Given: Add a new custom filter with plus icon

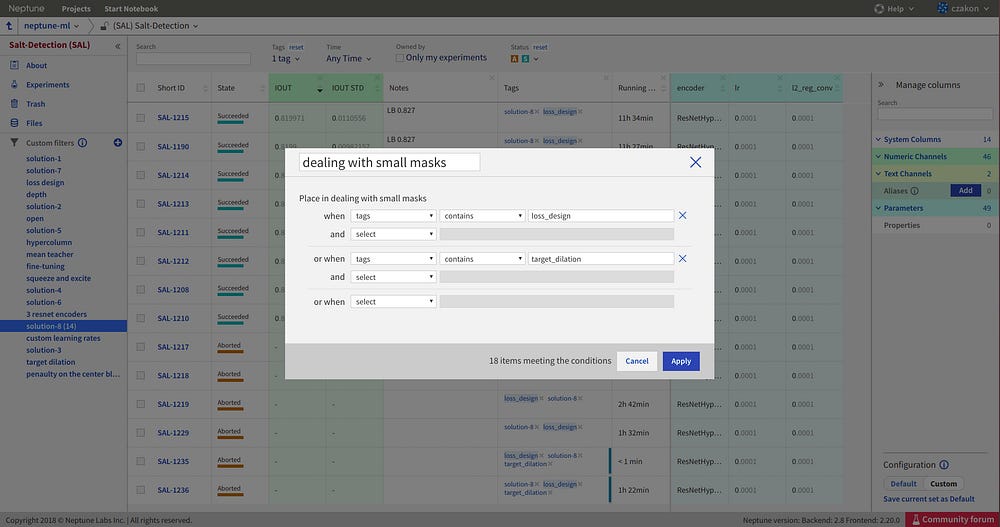Looking at the screenshot, I should [118, 142].
